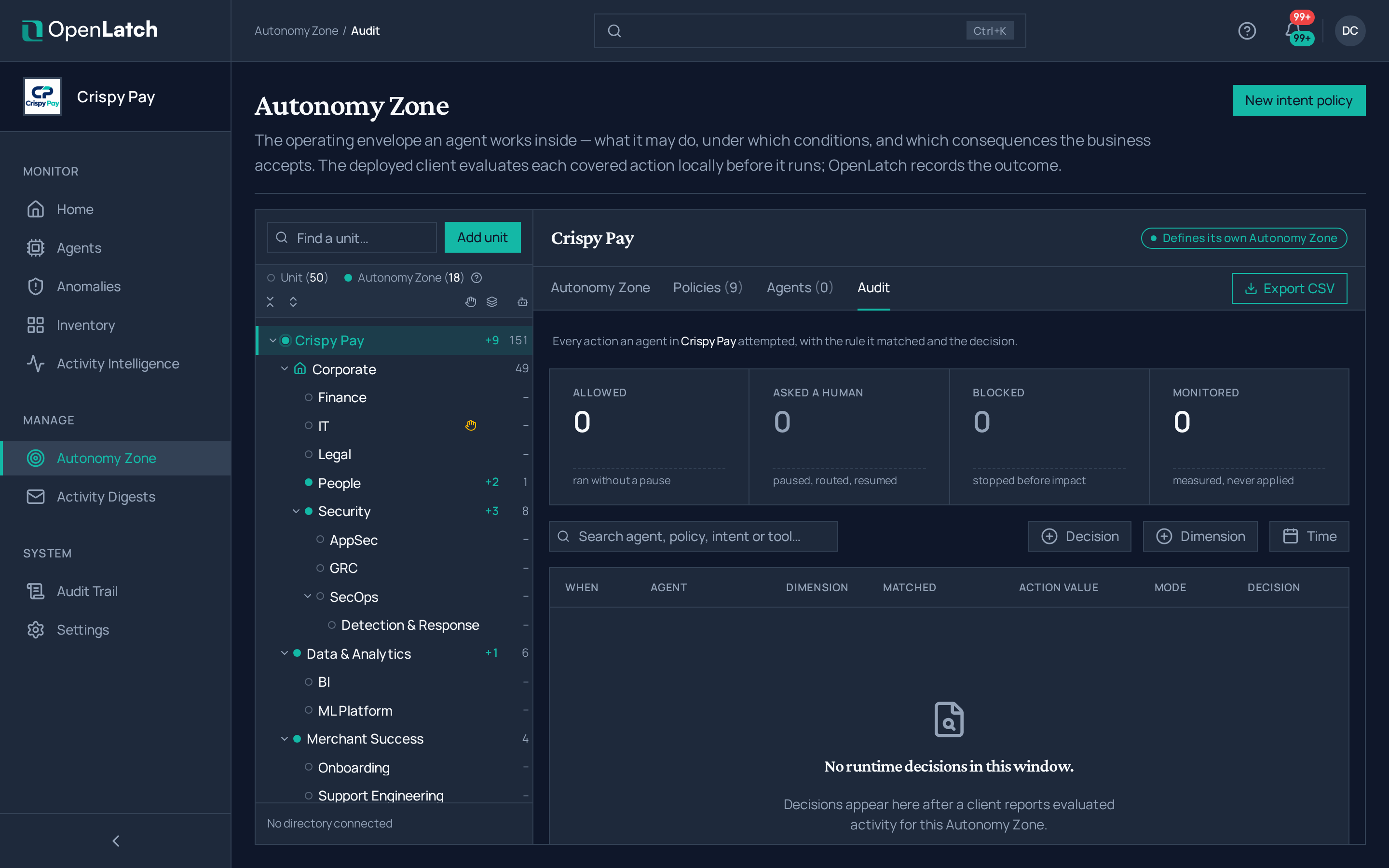This screenshot has height=868, width=1389.
Task: Click the hand column icon in tree toolbar
Action: tap(471, 301)
